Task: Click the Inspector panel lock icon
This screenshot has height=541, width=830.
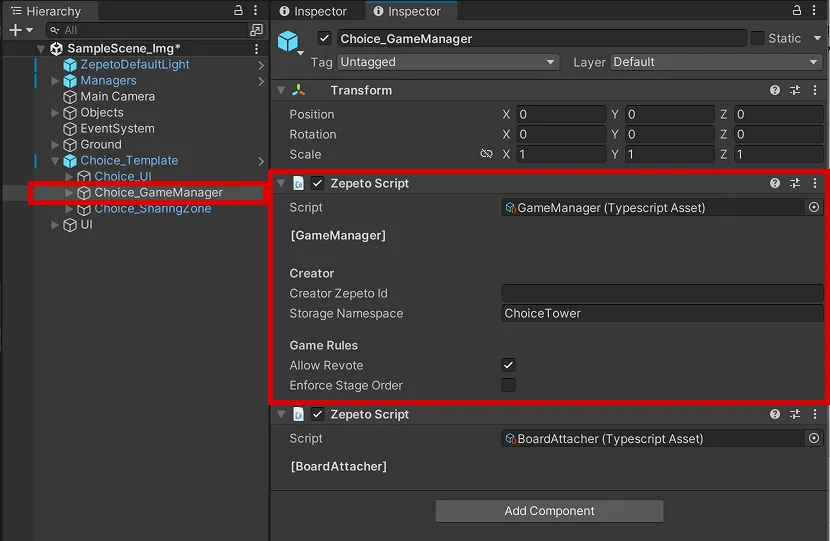Action: (797, 10)
